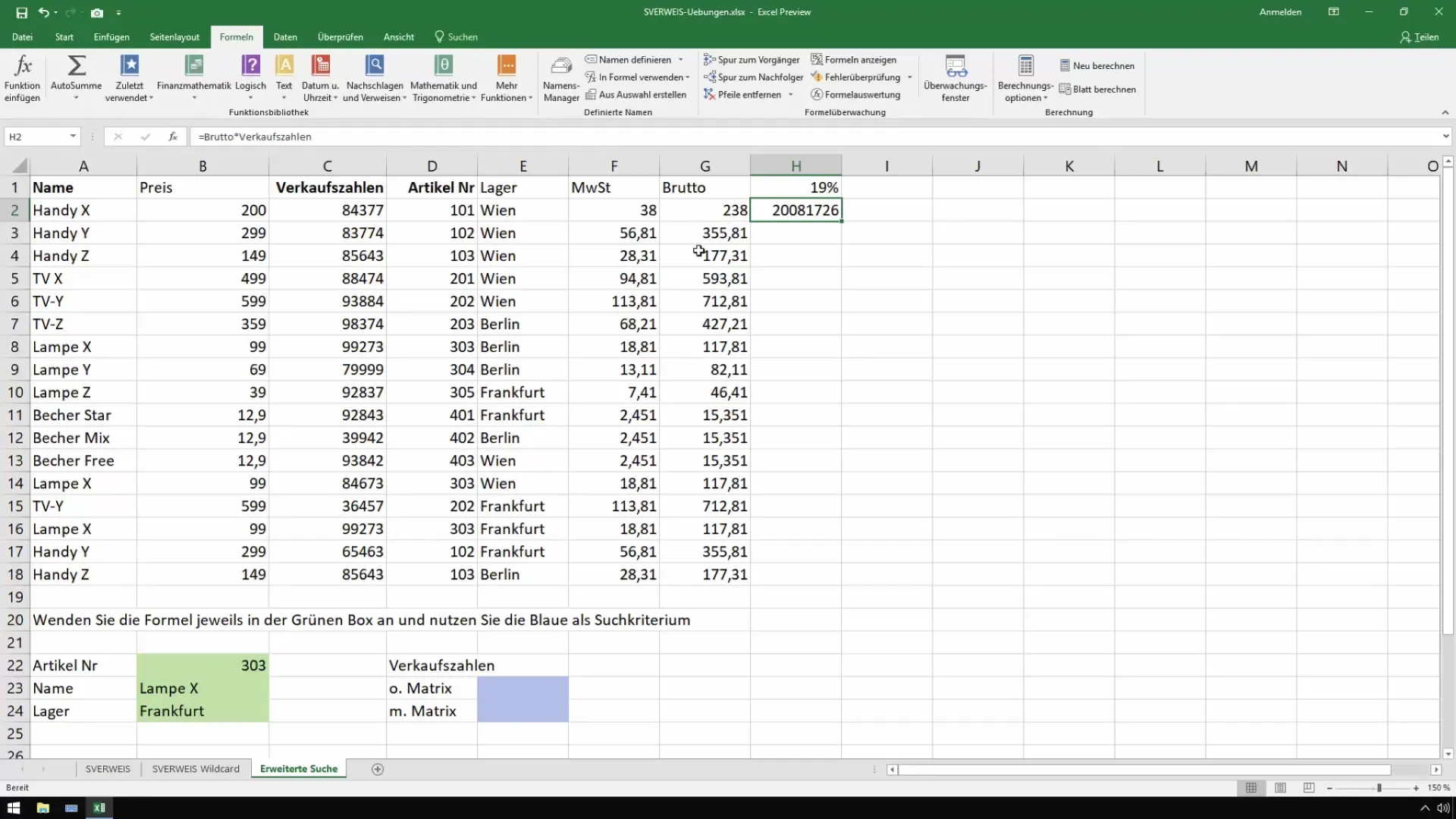This screenshot has width=1456, height=819.
Task: Add a new sheet
Action: (x=378, y=769)
